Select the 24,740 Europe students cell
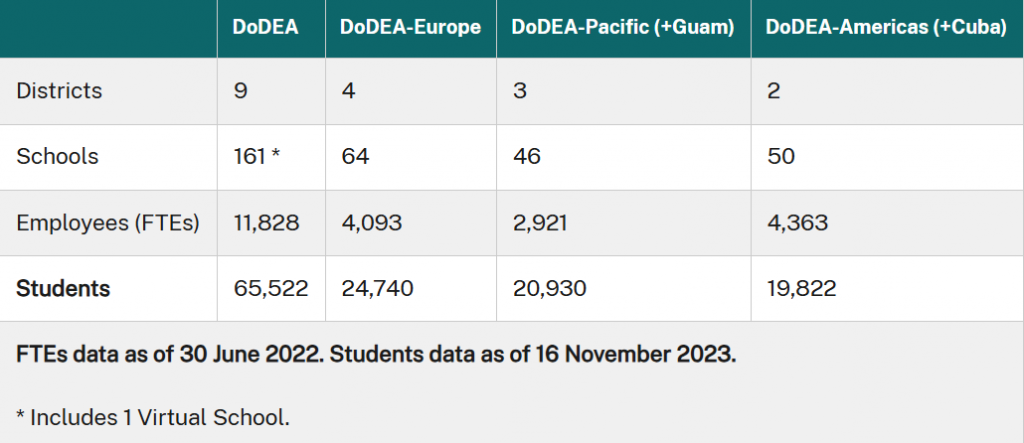 [376, 289]
